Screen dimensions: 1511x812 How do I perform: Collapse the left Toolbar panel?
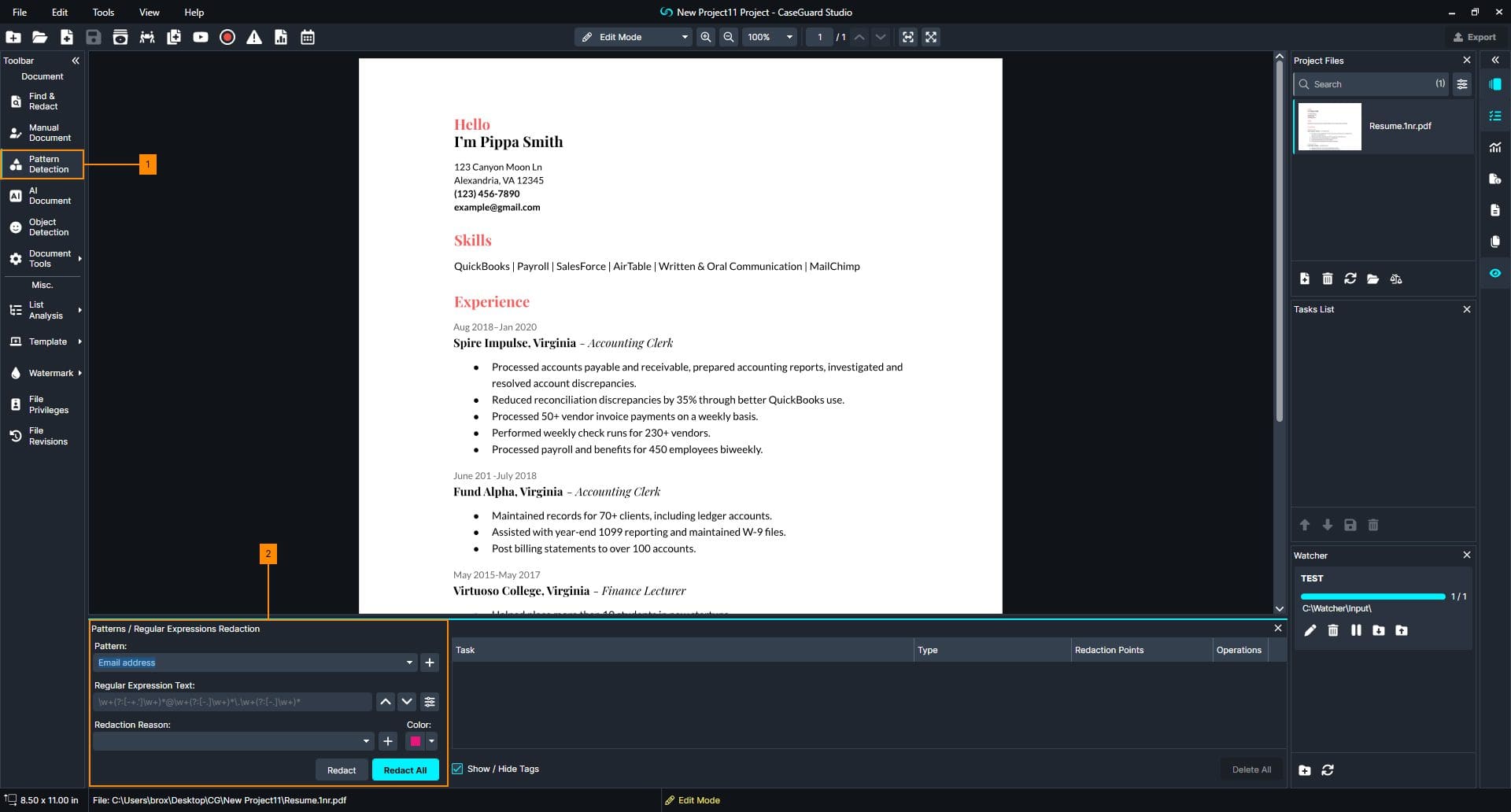pos(76,61)
